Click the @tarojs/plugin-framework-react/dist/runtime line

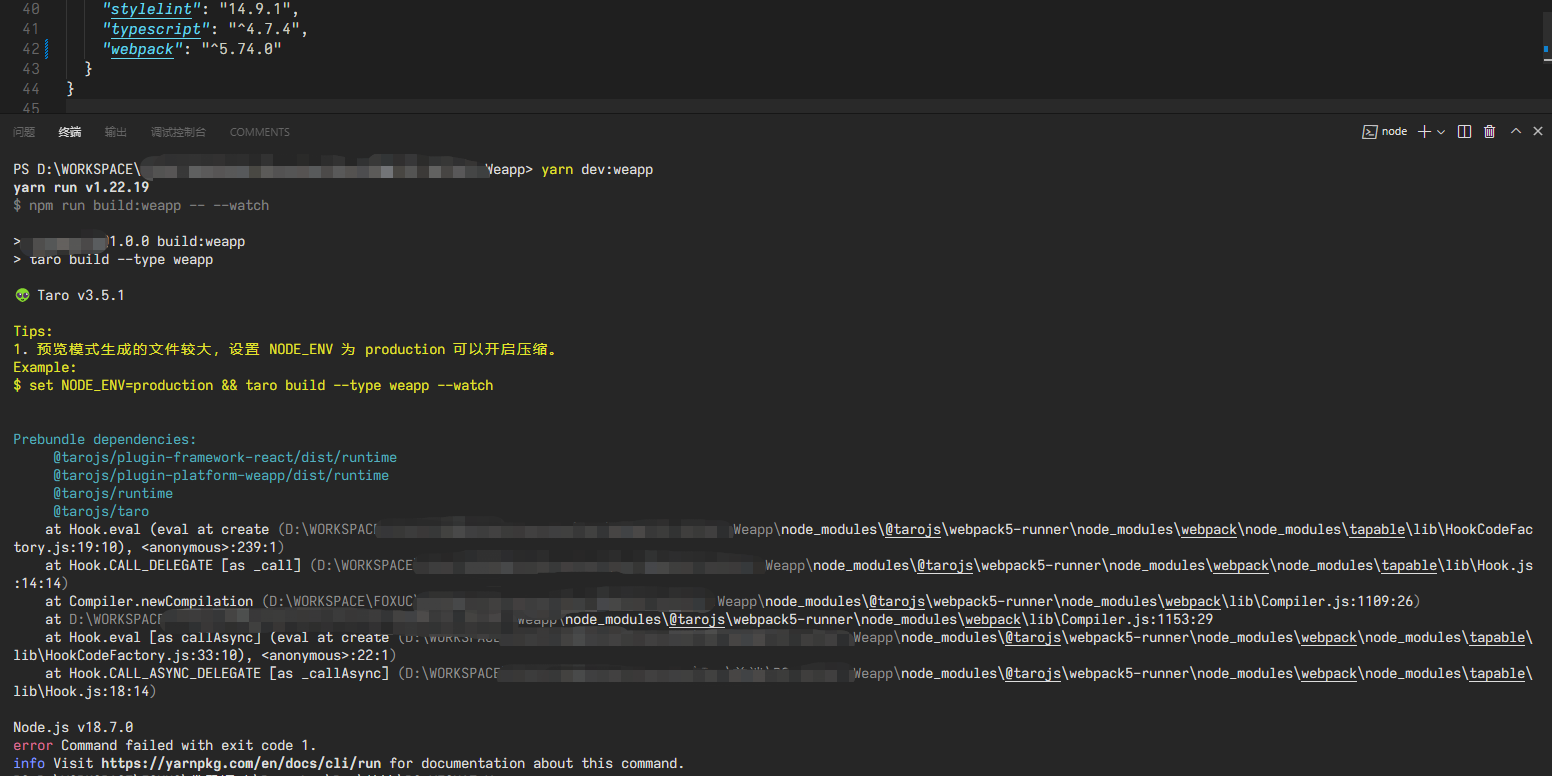point(225,457)
